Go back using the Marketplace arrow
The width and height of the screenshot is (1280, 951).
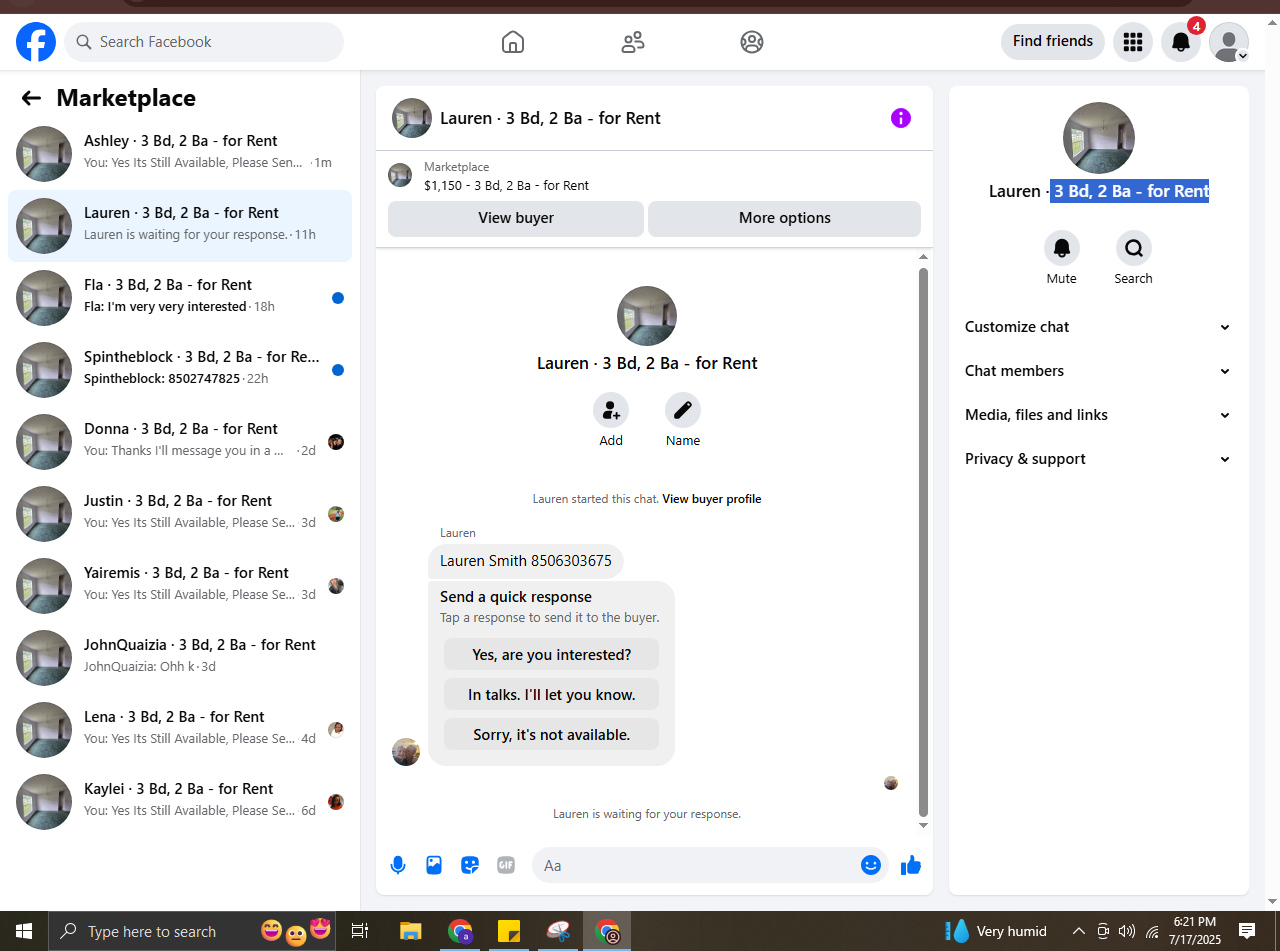click(x=31, y=98)
